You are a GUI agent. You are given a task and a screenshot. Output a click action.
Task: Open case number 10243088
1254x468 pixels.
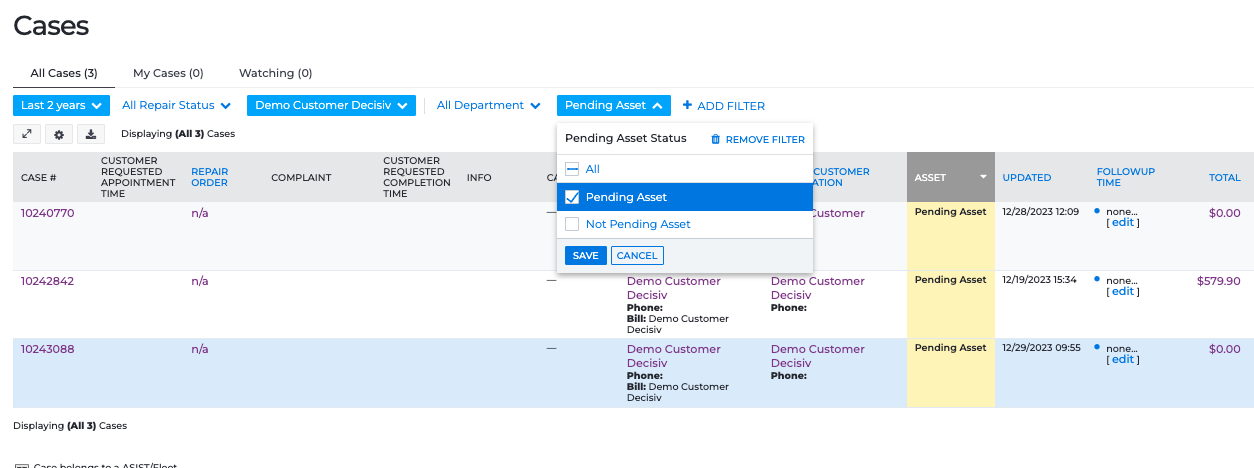pos(48,349)
